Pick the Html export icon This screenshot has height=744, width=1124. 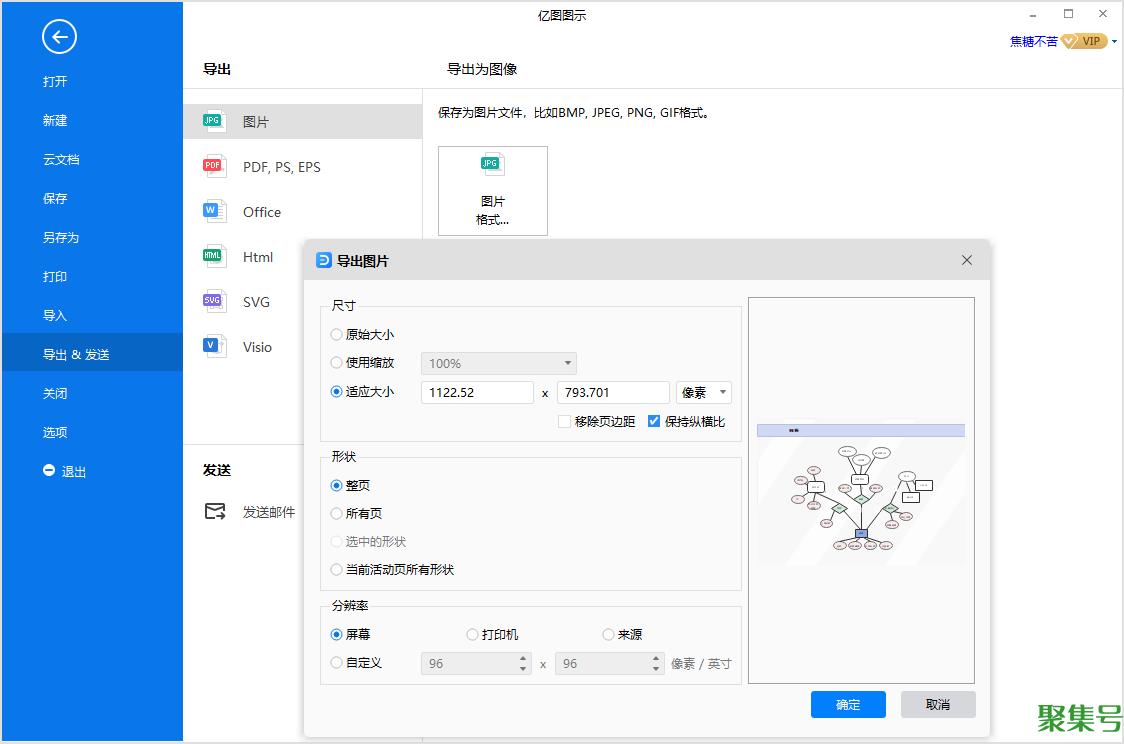tap(213, 256)
